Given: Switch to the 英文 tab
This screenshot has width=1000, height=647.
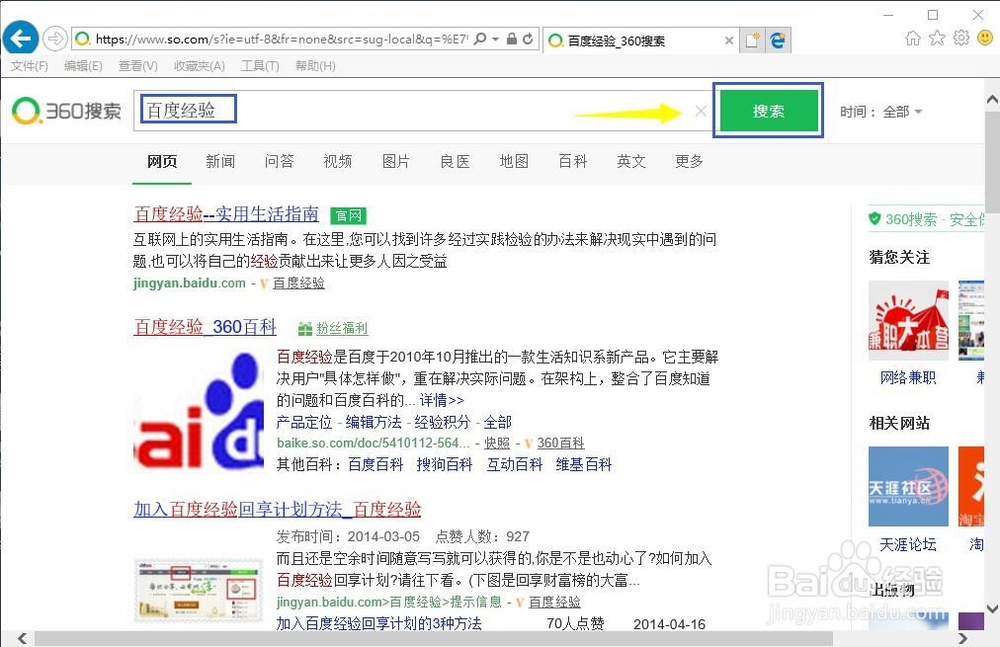Looking at the screenshot, I should click(631, 161).
